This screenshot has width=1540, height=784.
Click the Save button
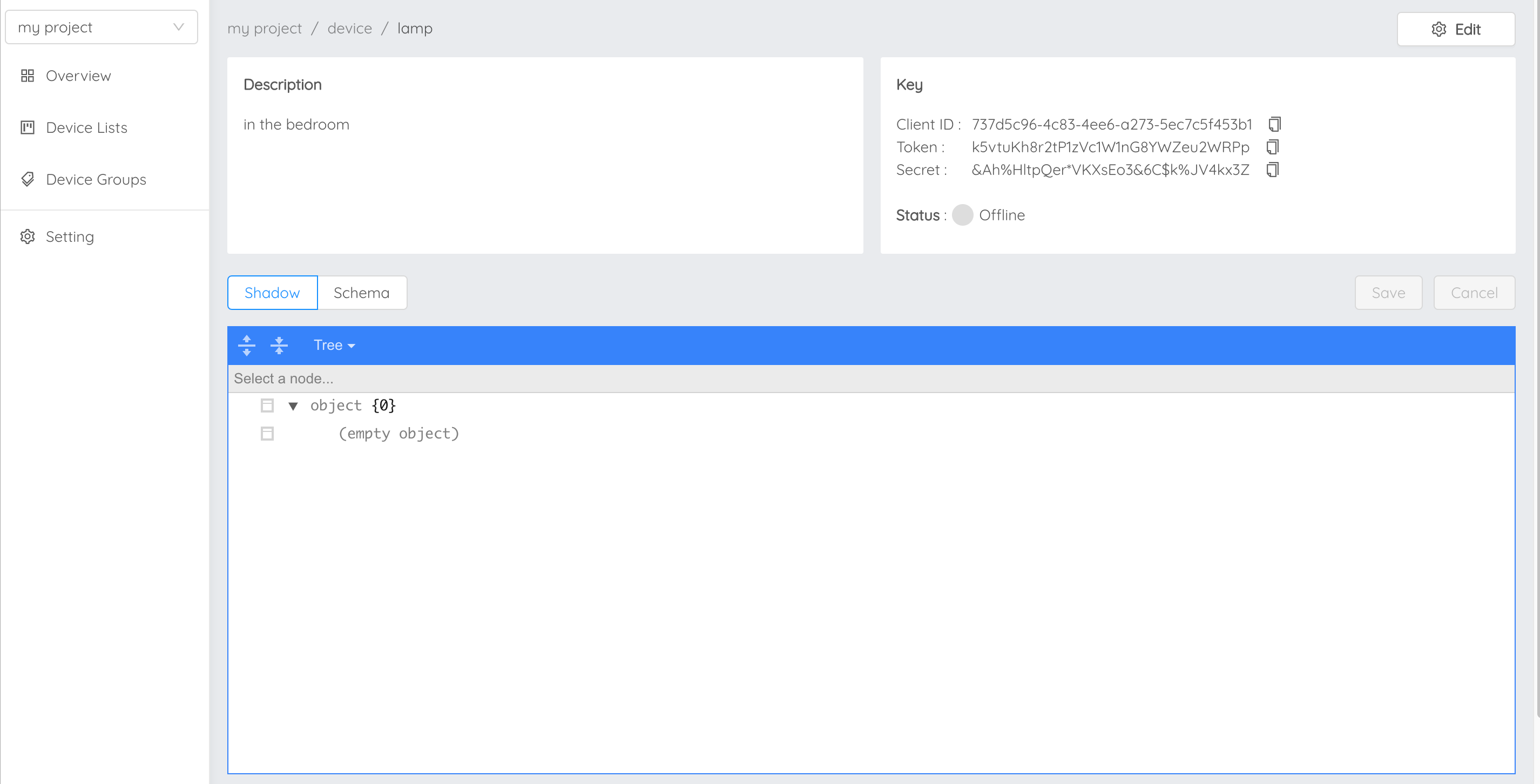[1388, 293]
